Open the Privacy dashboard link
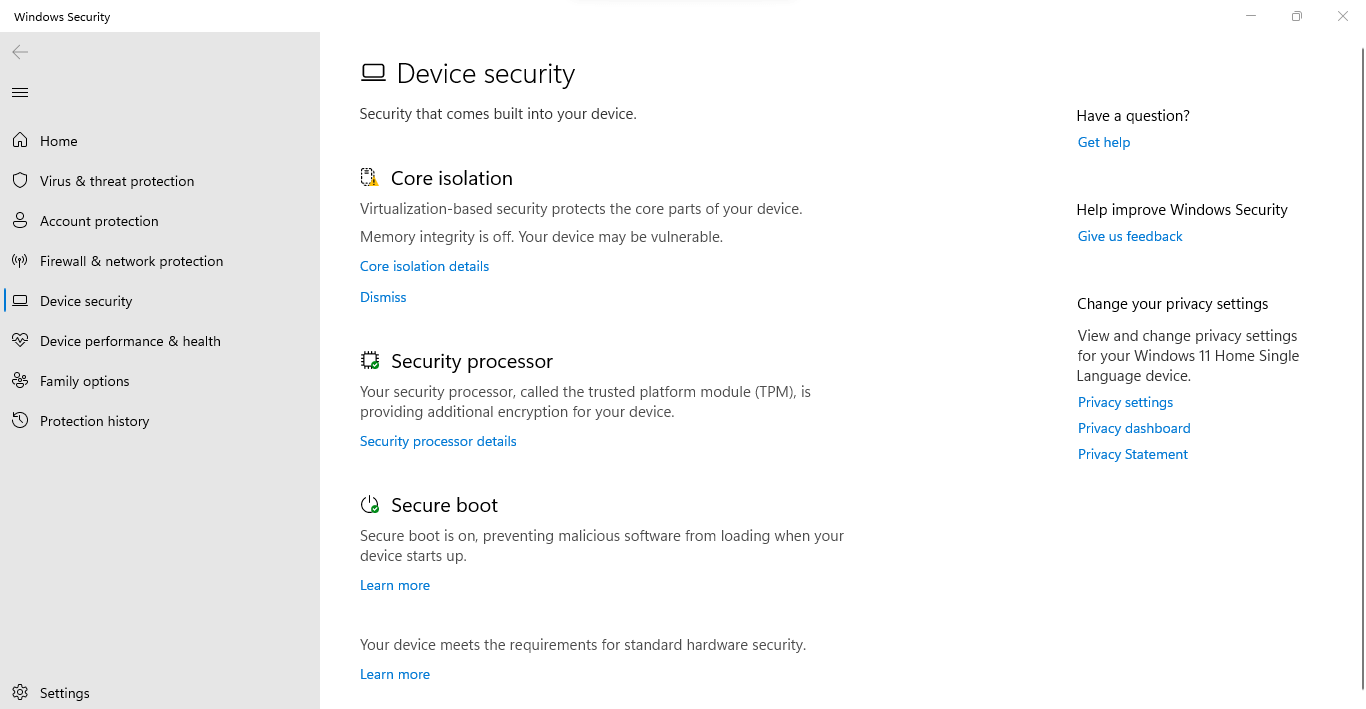This screenshot has width=1366, height=709. coord(1134,428)
